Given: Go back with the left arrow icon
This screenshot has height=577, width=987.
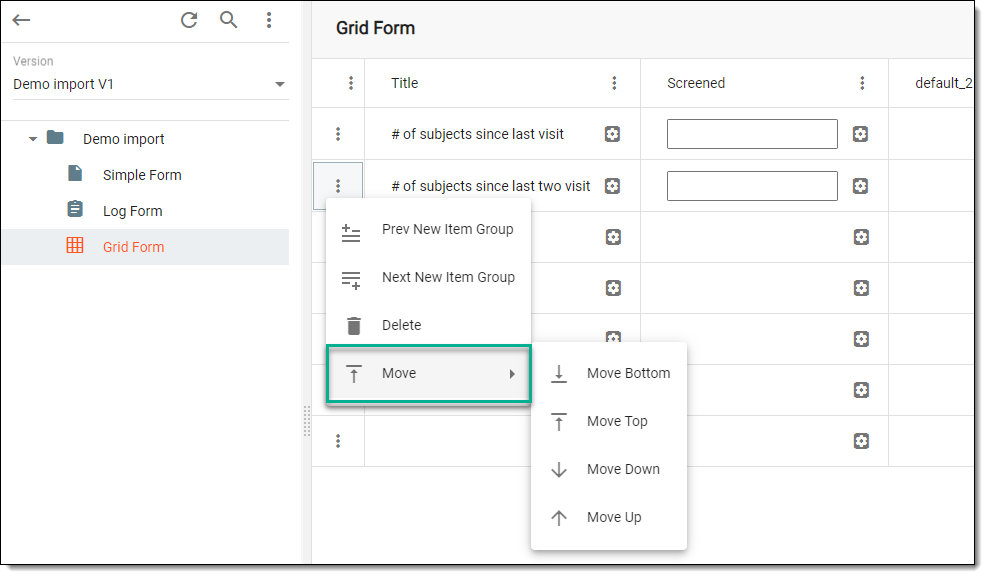Looking at the screenshot, I should (x=21, y=20).
